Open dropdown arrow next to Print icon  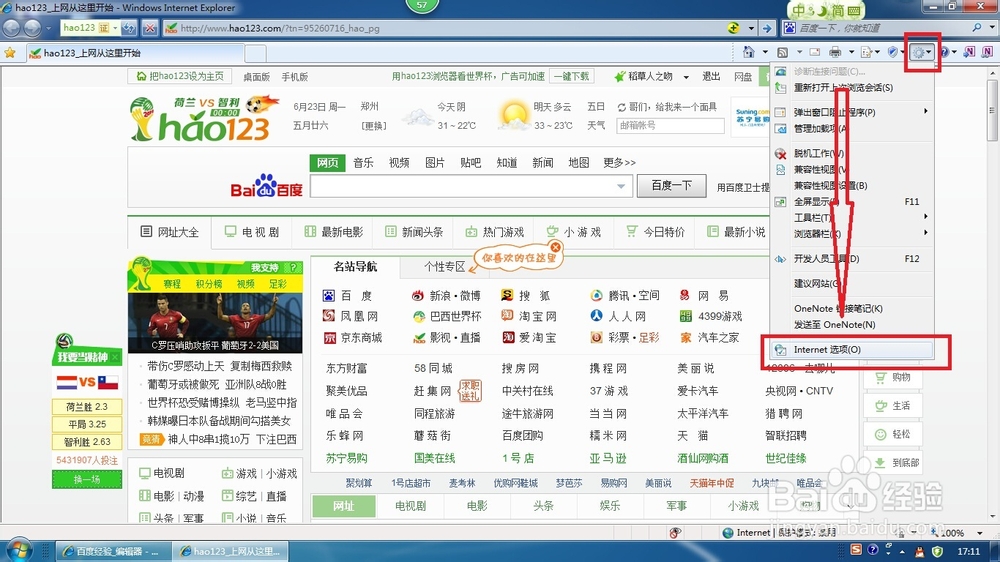click(851, 52)
